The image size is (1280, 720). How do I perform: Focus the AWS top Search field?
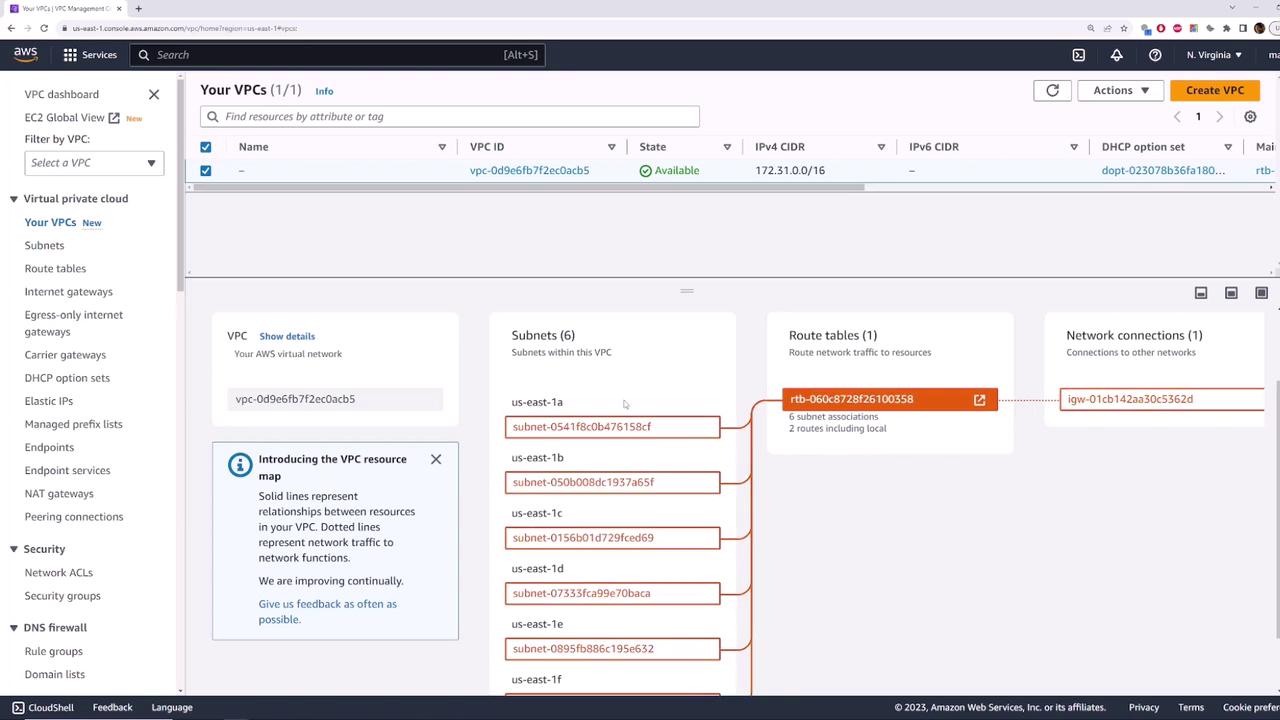click(x=337, y=55)
